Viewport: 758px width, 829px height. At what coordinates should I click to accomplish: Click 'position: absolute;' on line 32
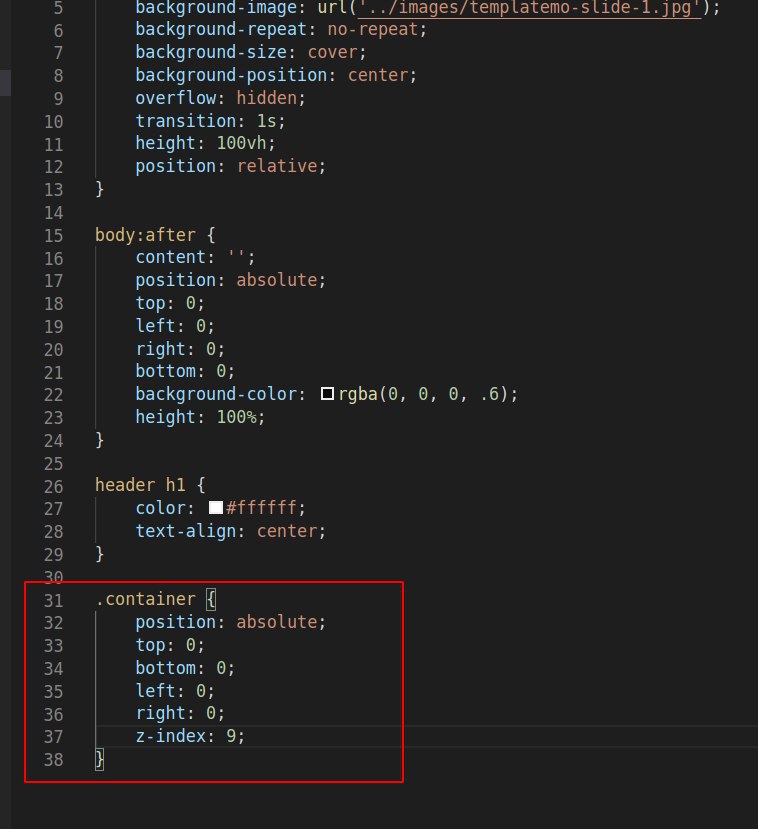click(x=230, y=622)
